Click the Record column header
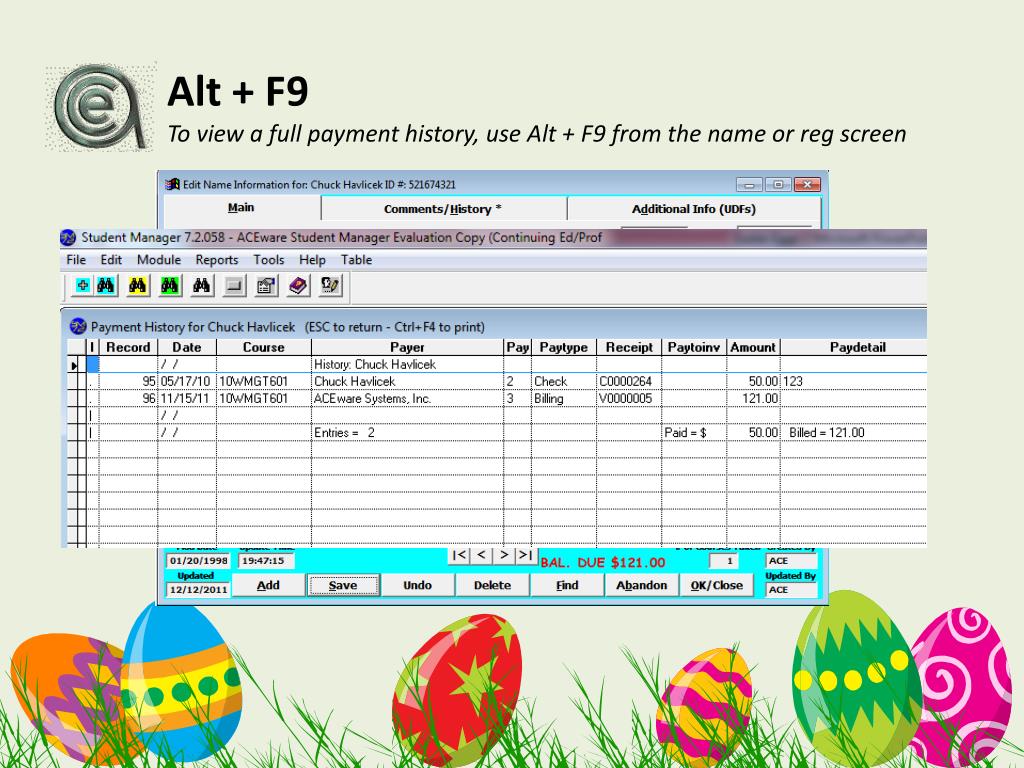1024x768 pixels. (x=128, y=347)
